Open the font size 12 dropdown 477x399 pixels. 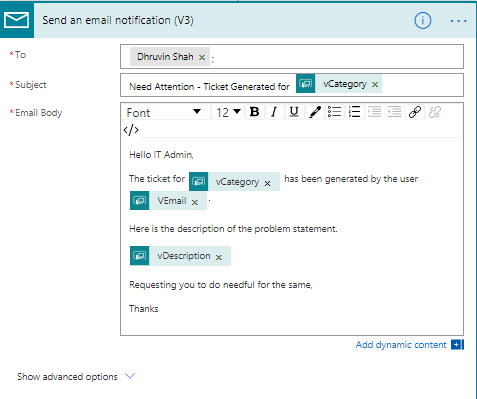click(x=228, y=112)
